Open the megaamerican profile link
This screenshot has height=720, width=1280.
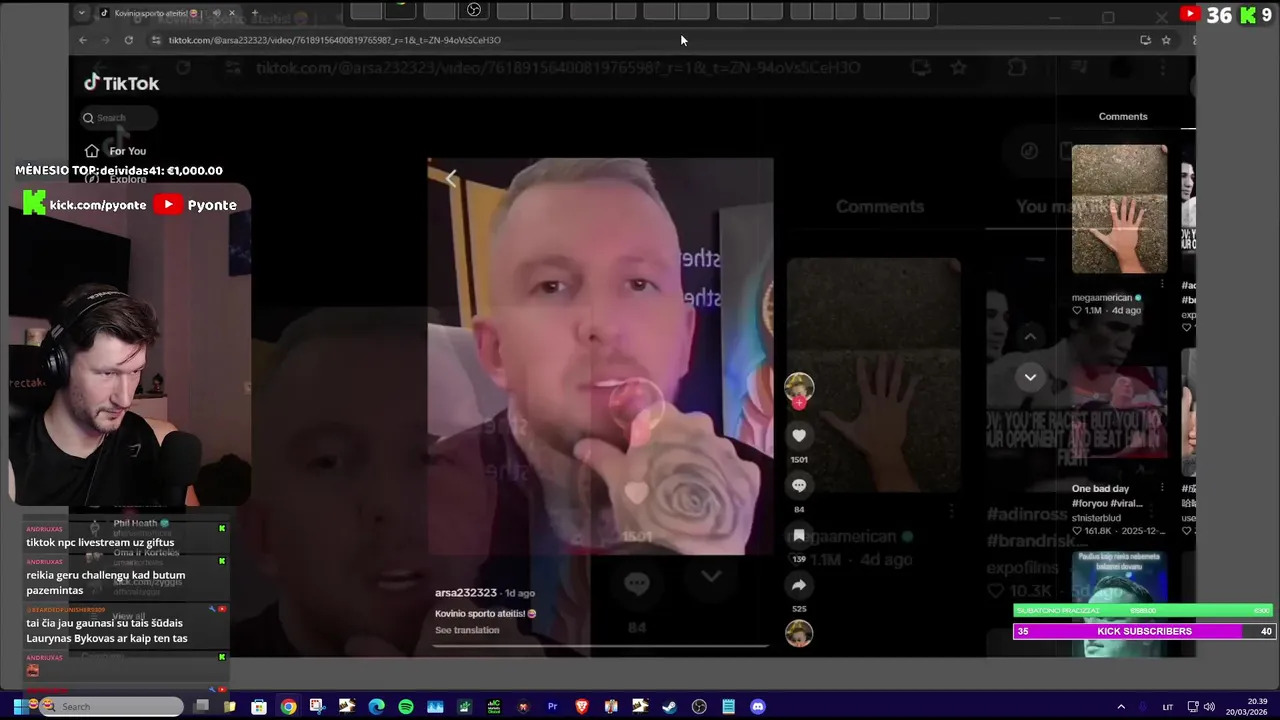tap(1101, 297)
